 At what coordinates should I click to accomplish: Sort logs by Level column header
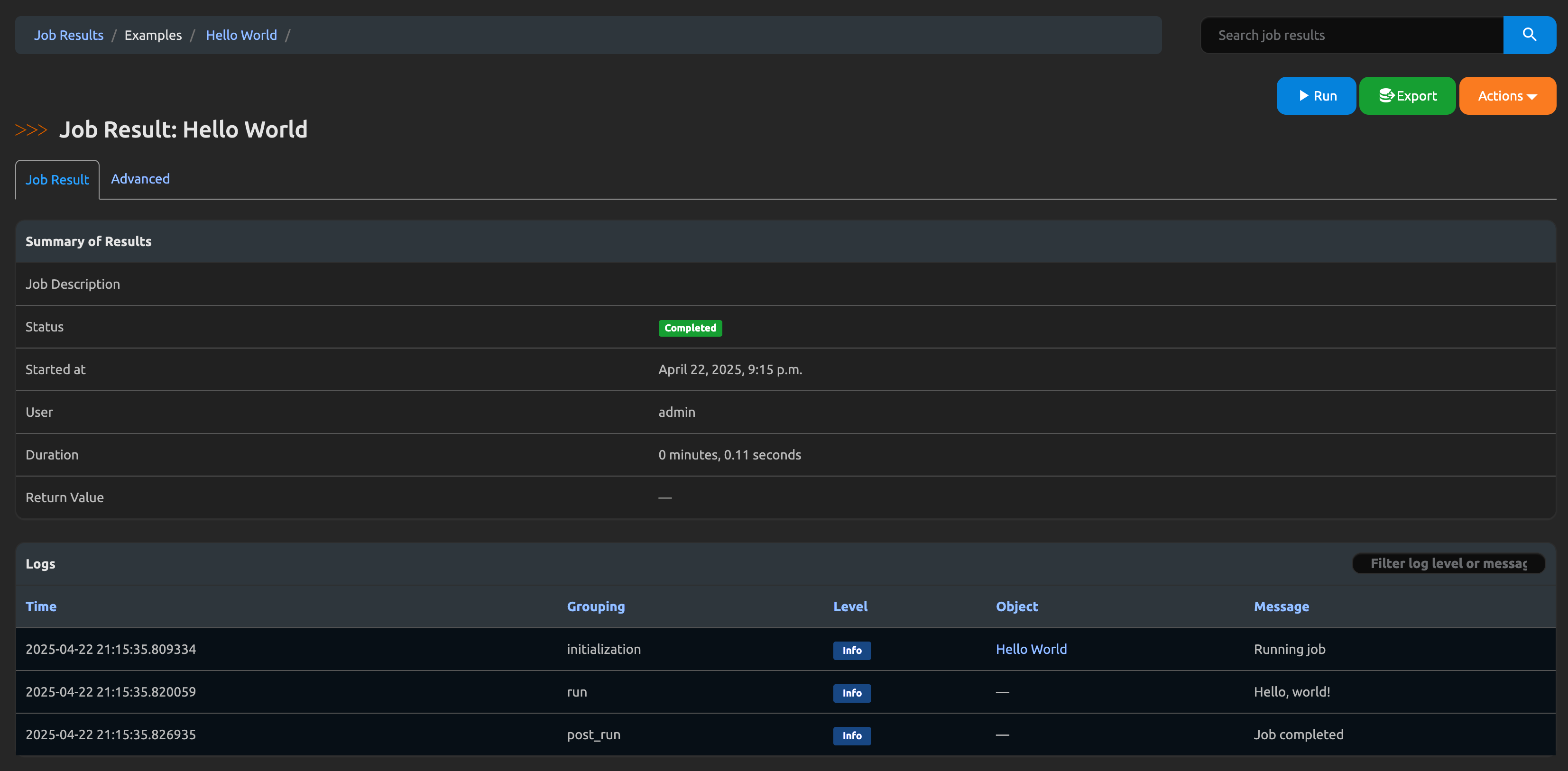pos(850,606)
